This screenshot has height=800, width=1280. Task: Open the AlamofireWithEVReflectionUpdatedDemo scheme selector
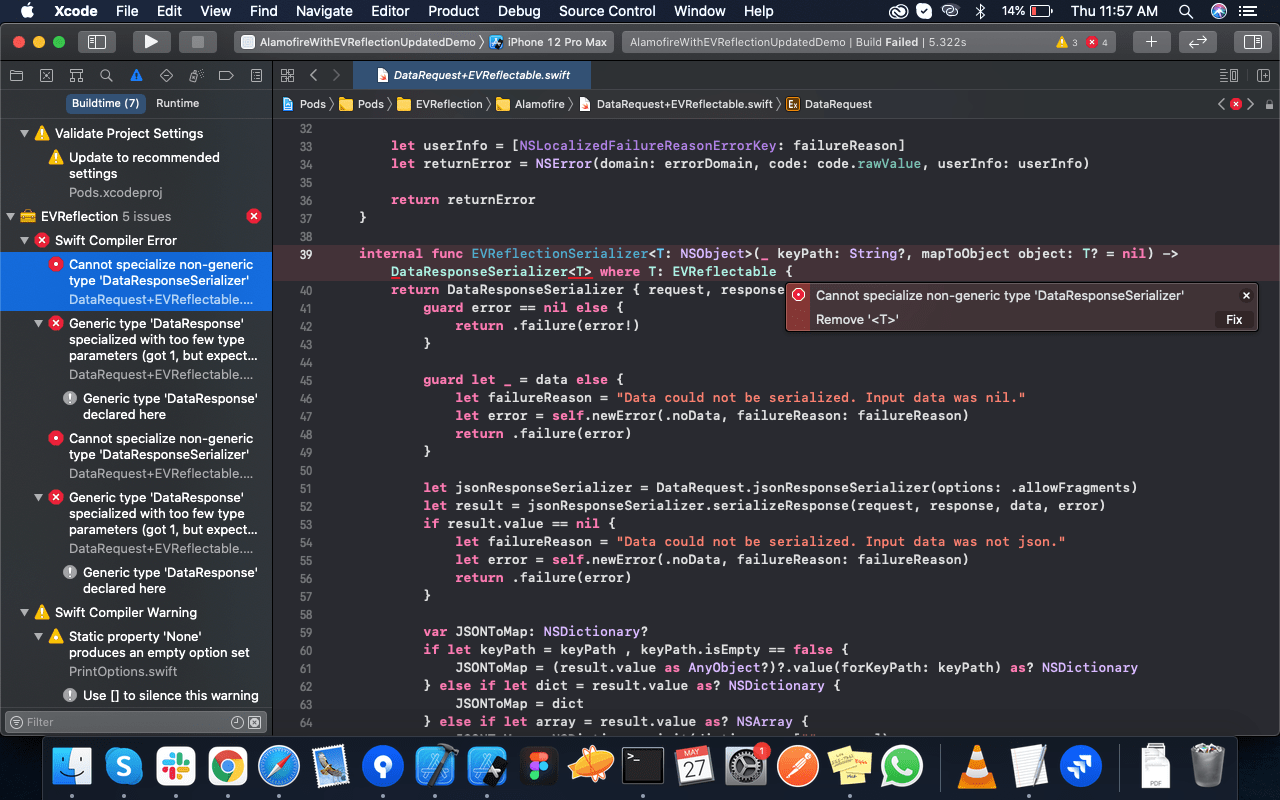click(359, 42)
